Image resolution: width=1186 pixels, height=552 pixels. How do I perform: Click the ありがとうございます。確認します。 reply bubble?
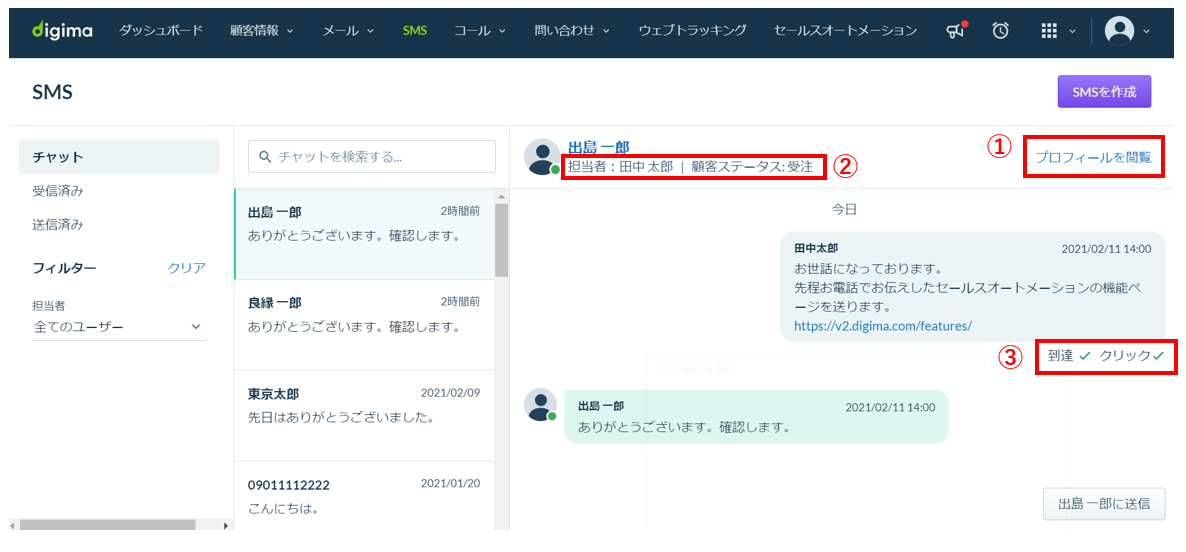point(756,416)
